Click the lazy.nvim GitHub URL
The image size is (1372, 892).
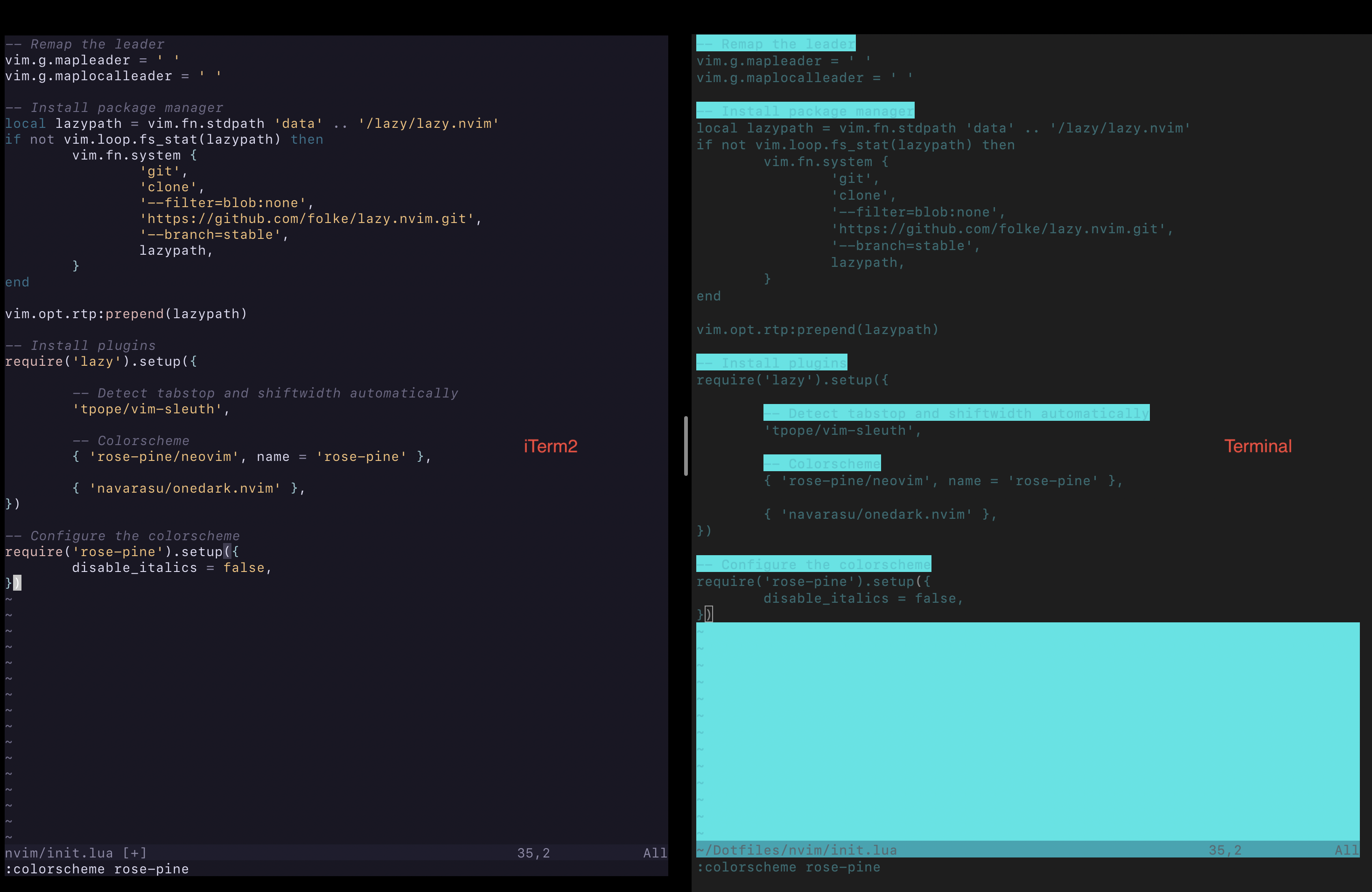click(x=309, y=218)
